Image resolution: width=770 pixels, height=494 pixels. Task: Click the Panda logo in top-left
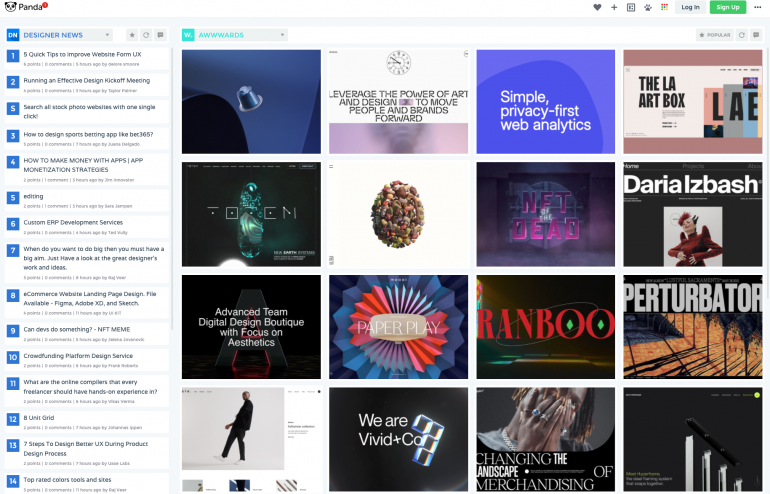pyautogui.click(x=25, y=7)
